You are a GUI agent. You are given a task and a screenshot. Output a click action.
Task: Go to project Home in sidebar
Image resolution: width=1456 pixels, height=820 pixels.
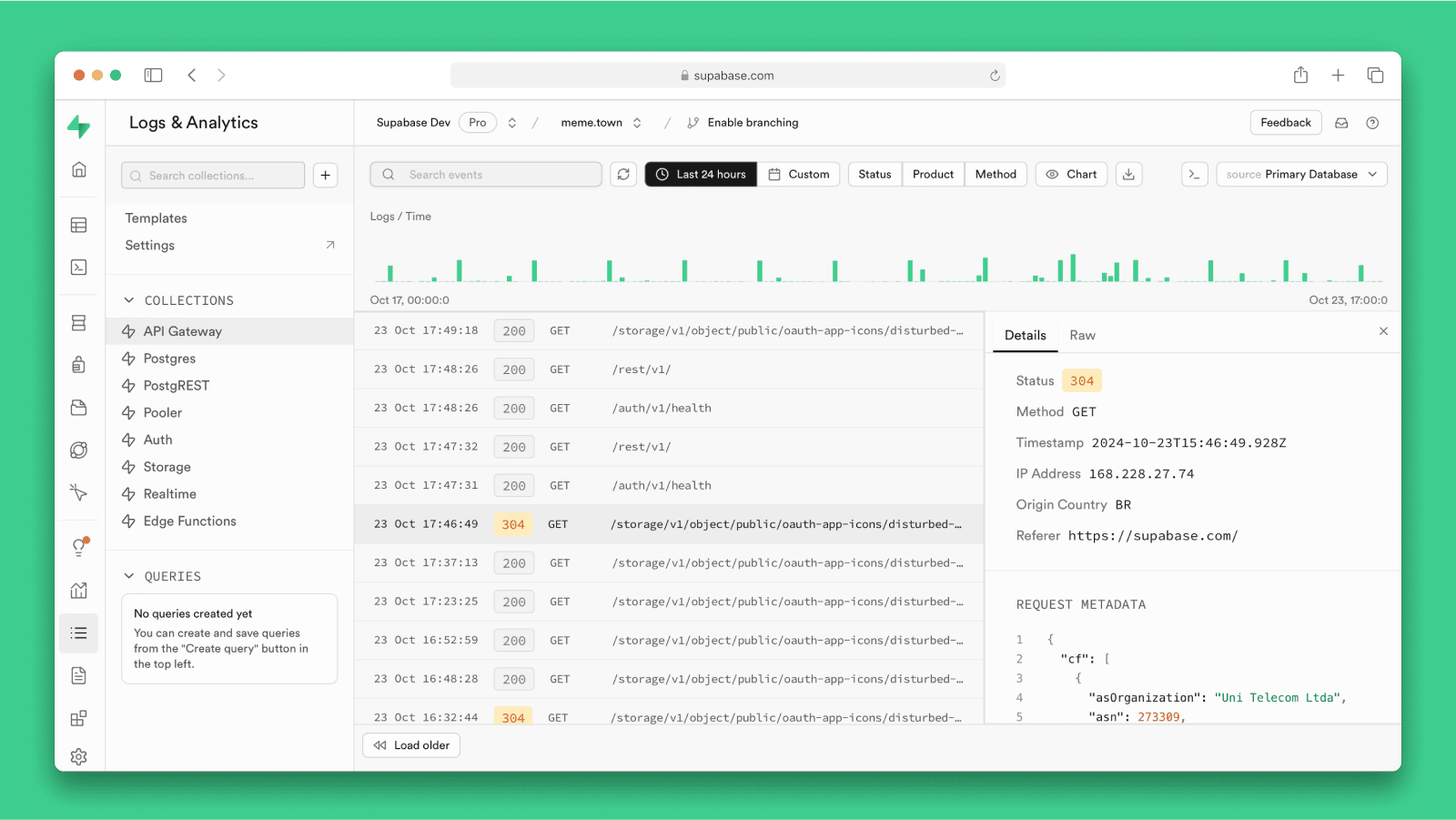tap(79, 169)
